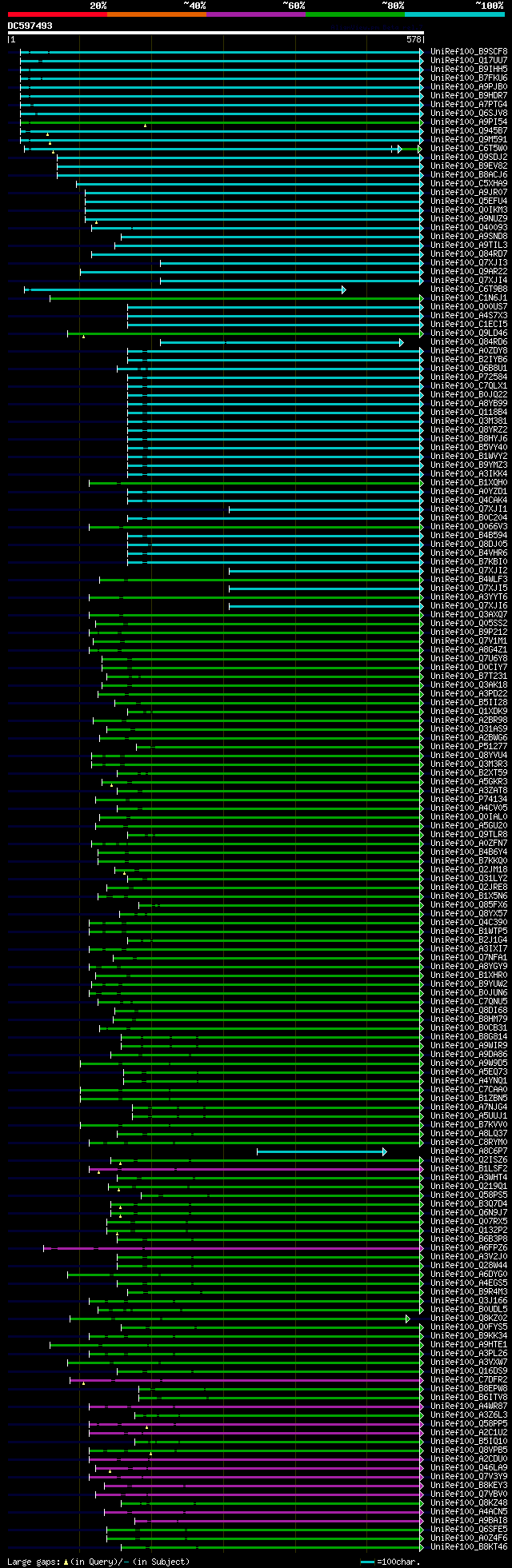Select the UniRef100_B4WLF3 label
The width and height of the screenshot is (512, 1568).
(469, 580)
